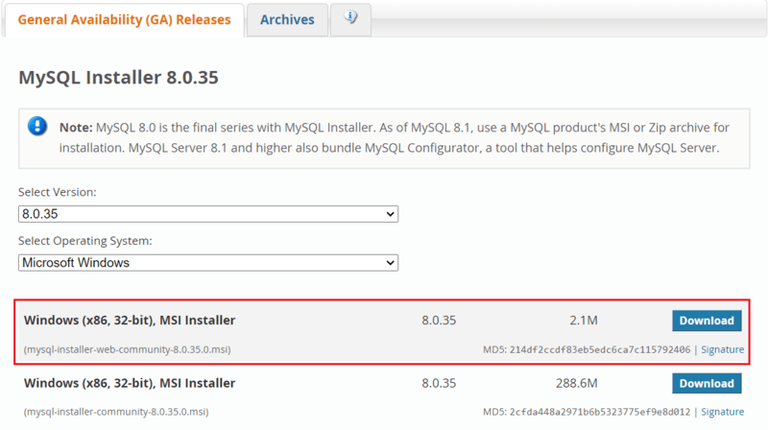Click the MD5 hash starting with 214df2
The image size is (768, 430).
coord(600,350)
